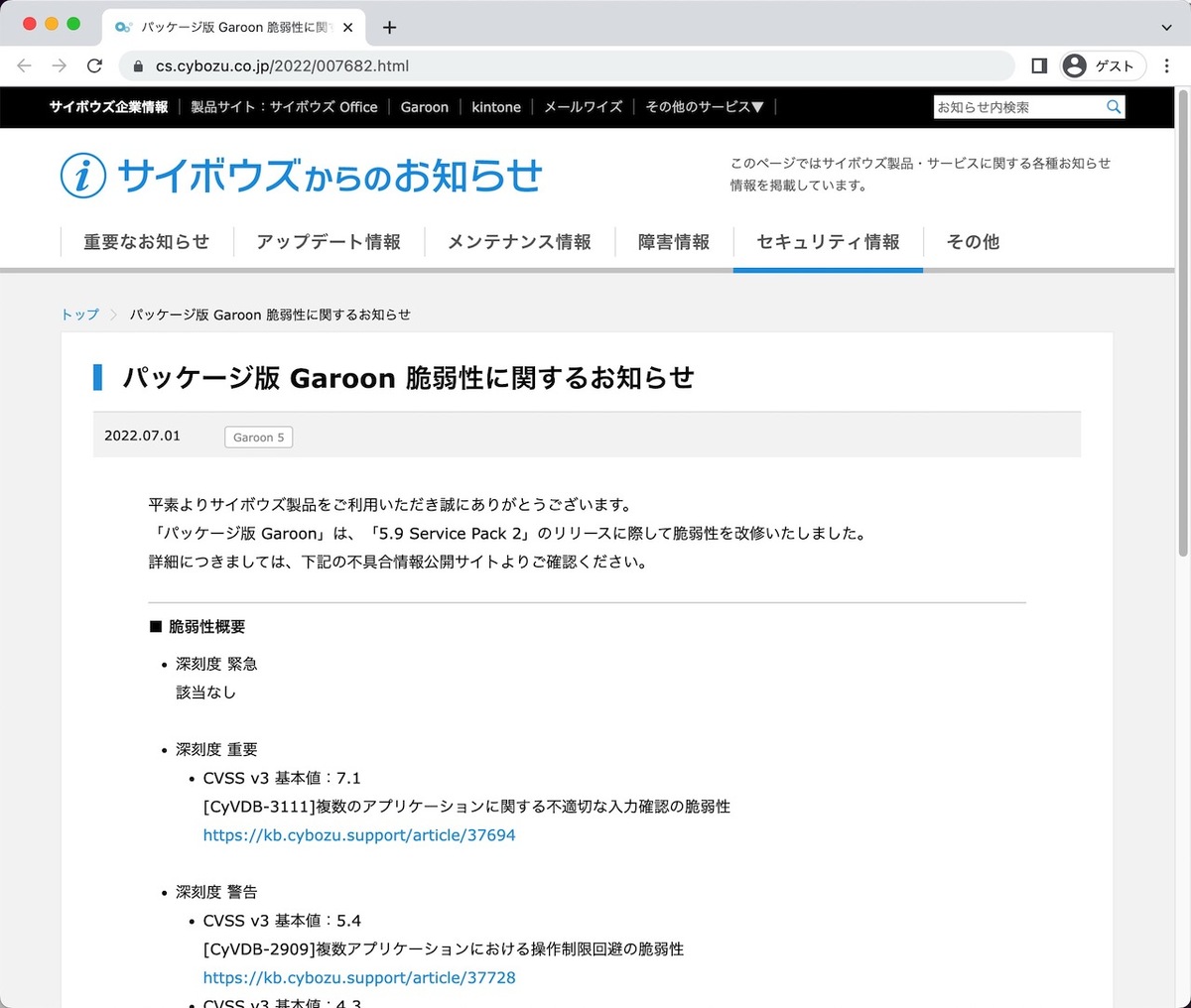The image size is (1191, 1008).
Task: Select the 重要なお知らせ tab
Action: coord(147,242)
